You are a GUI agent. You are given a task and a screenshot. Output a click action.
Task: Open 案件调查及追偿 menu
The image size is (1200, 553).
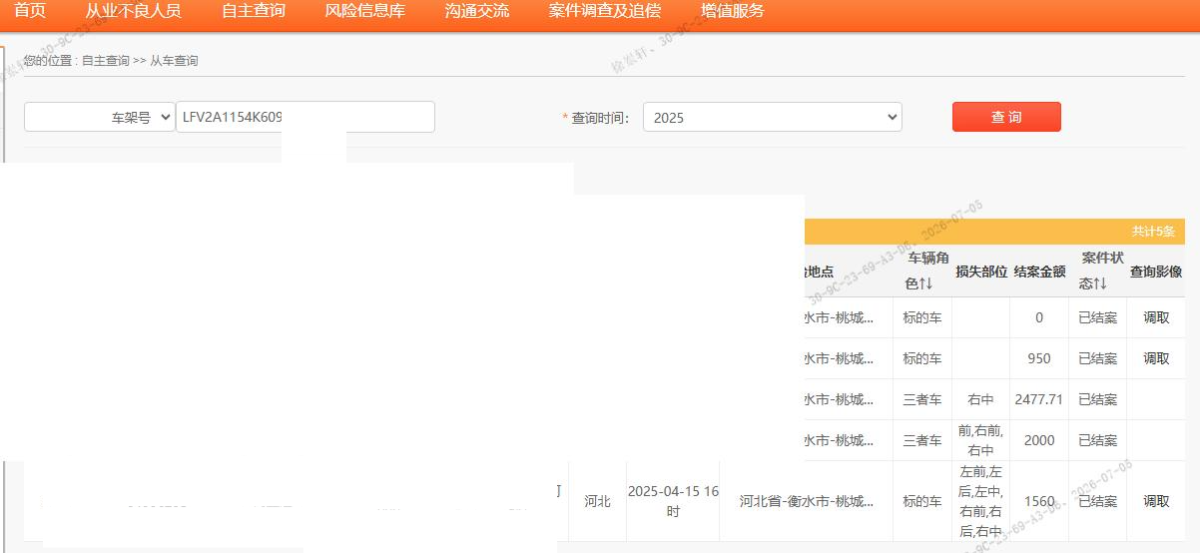[605, 12]
